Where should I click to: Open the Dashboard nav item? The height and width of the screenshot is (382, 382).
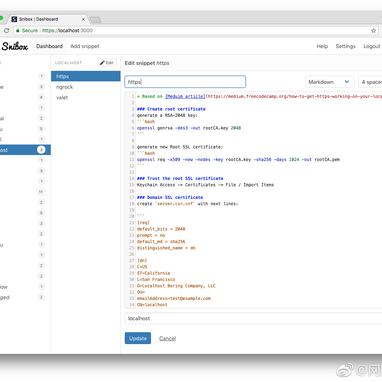pos(49,46)
